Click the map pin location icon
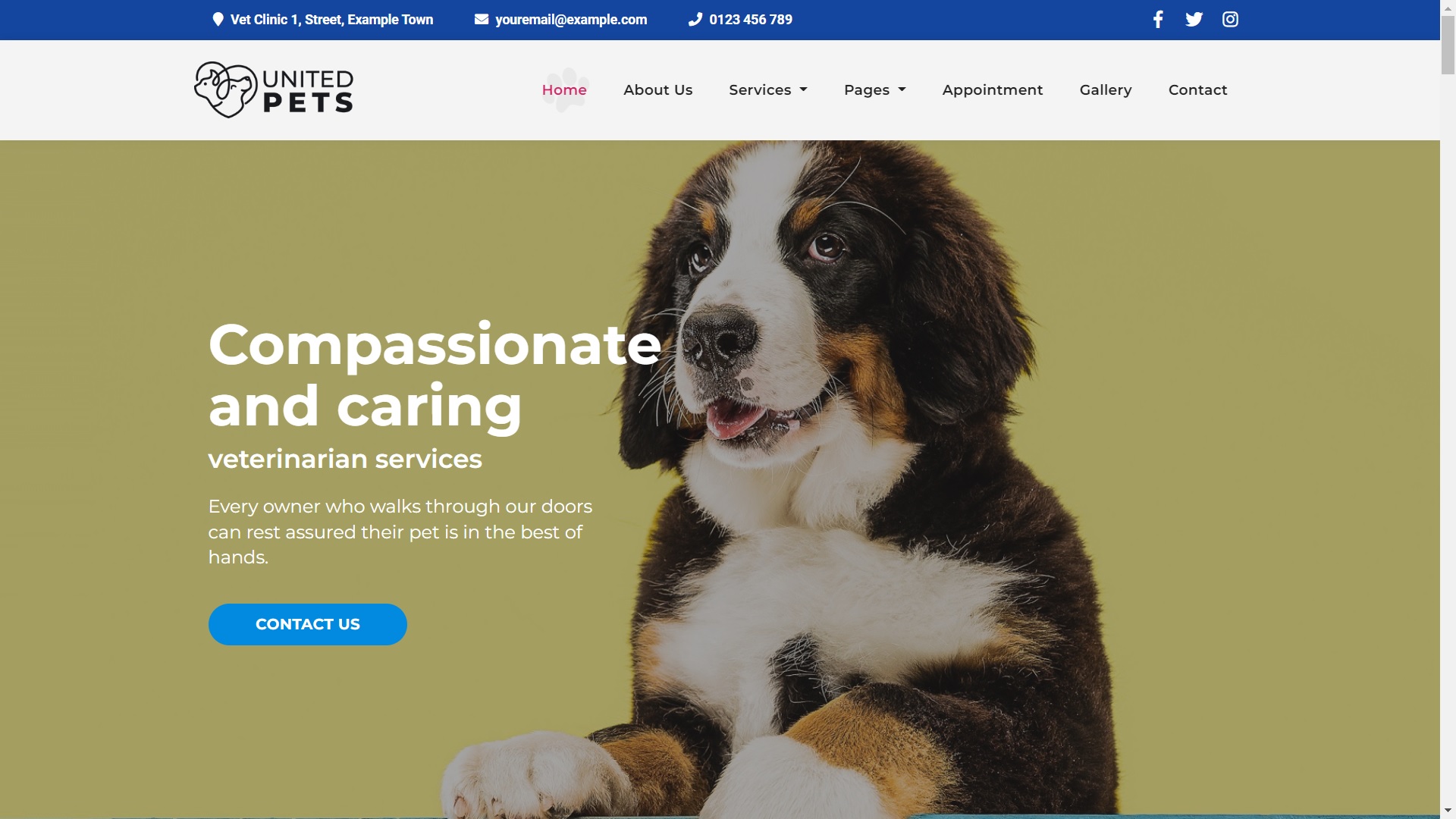 click(x=218, y=20)
